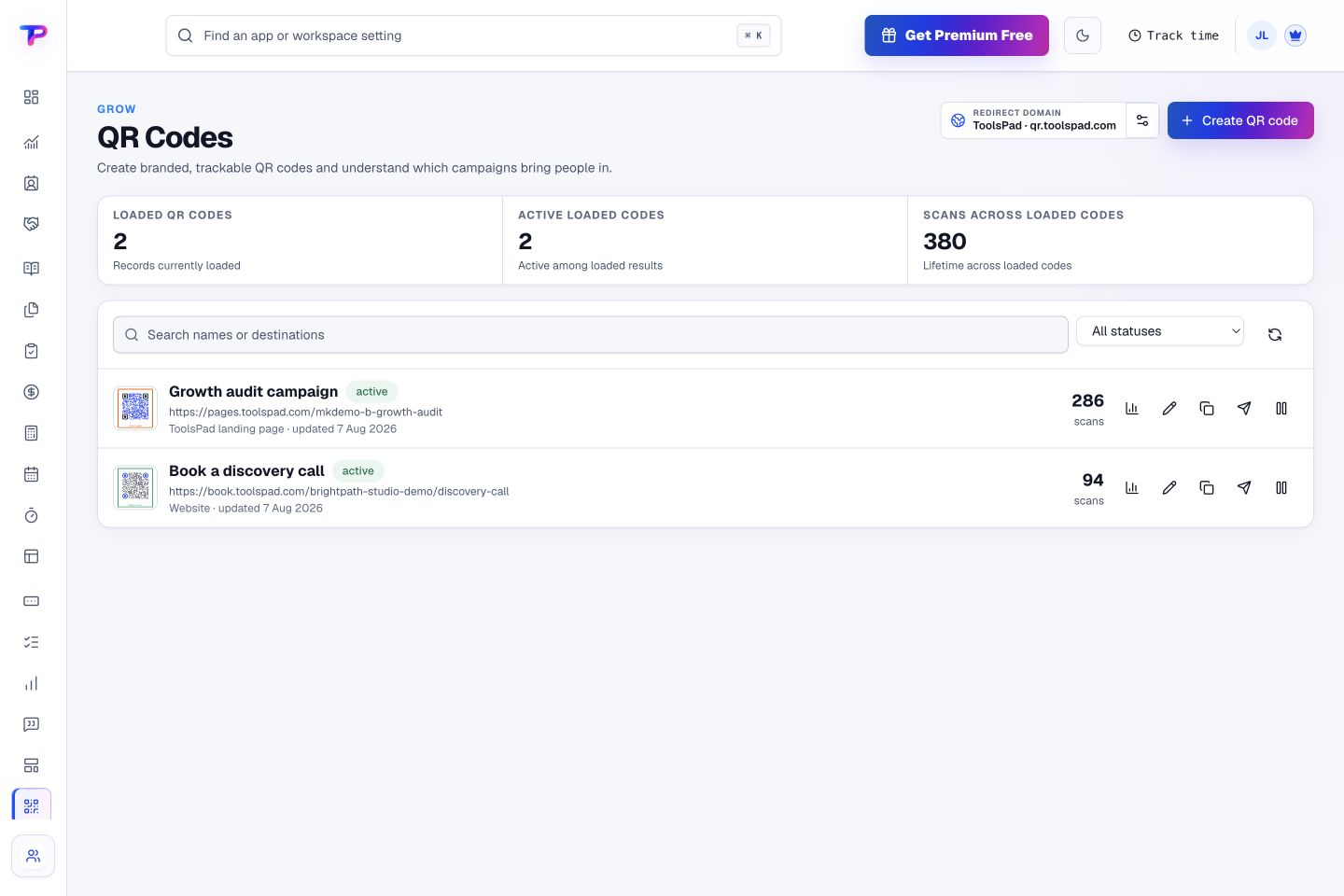The height and width of the screenshot is (896, 1344).
Task: Select the QR codes sidebar icon
Action: (32, 805)
